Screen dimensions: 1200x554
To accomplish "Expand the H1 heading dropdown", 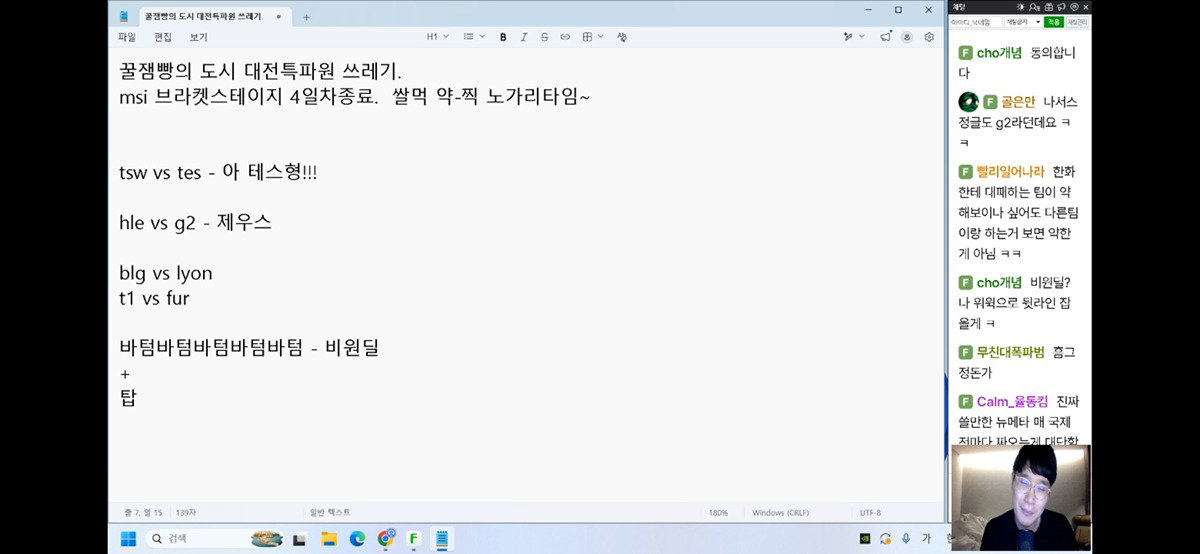I will pyautogui.click(x=437, y=37).
